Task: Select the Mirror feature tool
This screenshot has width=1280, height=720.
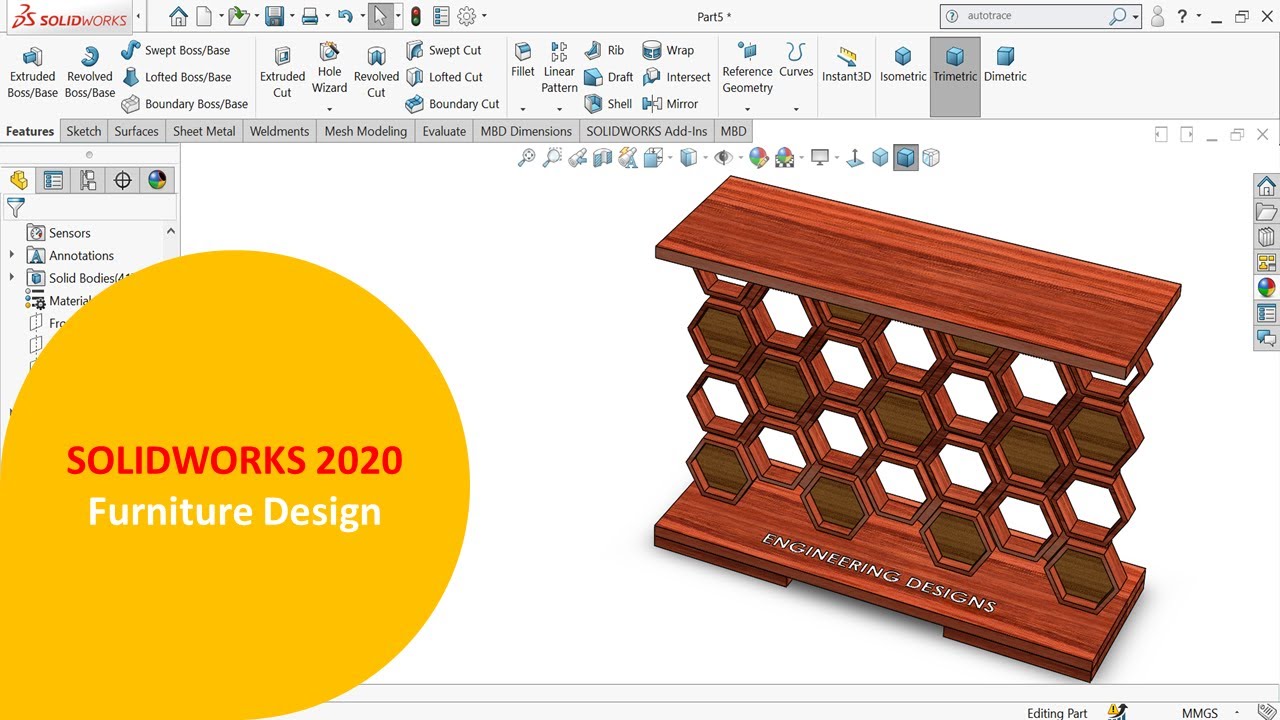Action: [x=670, y=104]
